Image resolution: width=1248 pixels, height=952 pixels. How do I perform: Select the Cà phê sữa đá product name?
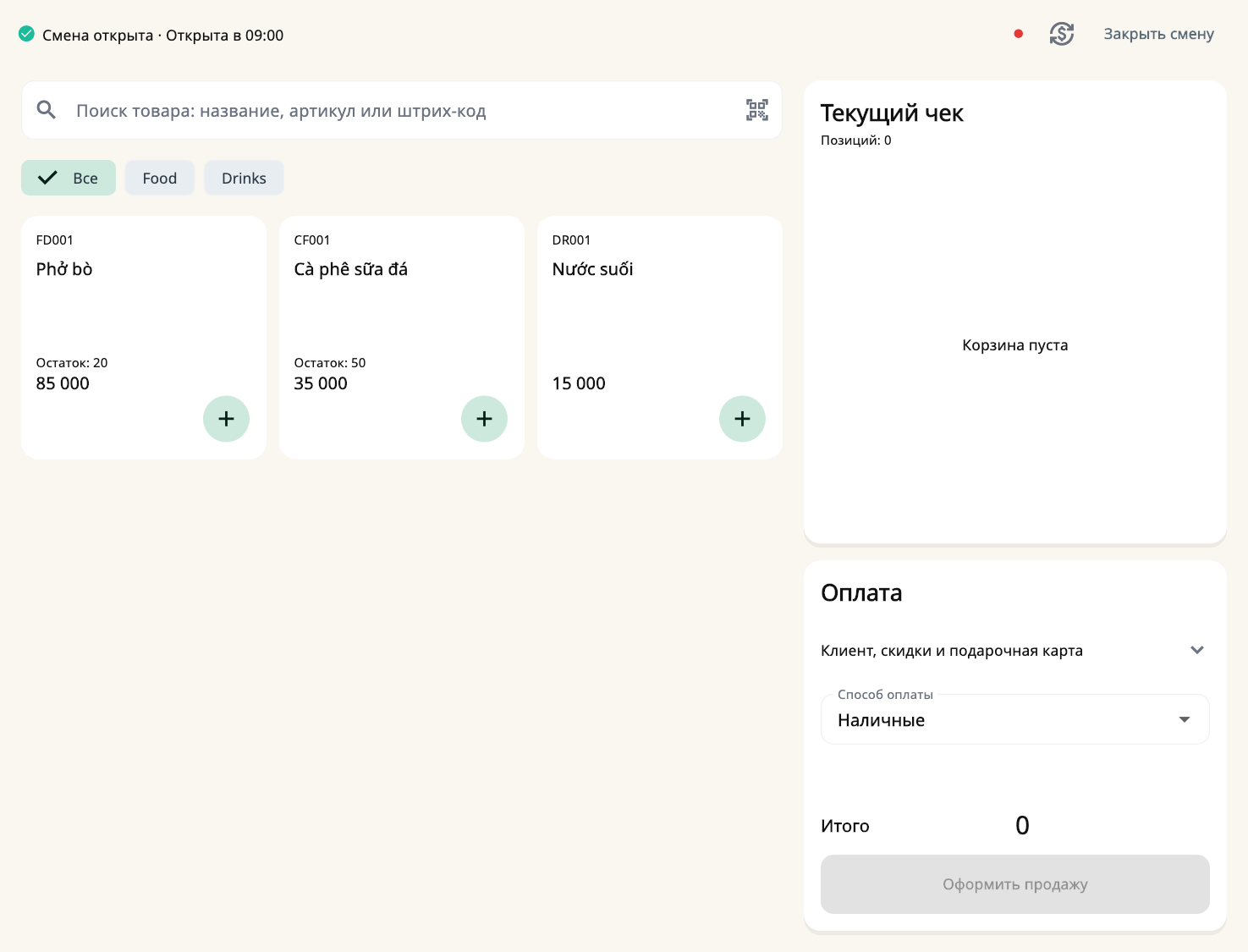[x=351, y=269]
